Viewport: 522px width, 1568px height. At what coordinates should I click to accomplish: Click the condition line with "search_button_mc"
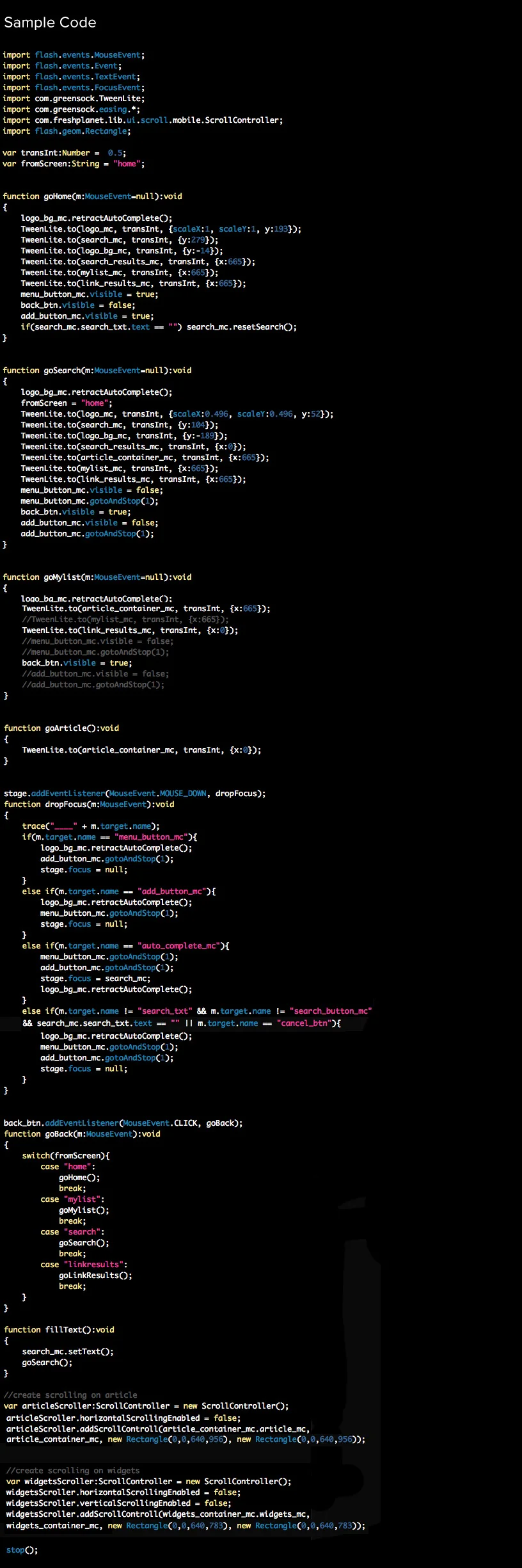pyautogui.click(x=197, y=1011)
